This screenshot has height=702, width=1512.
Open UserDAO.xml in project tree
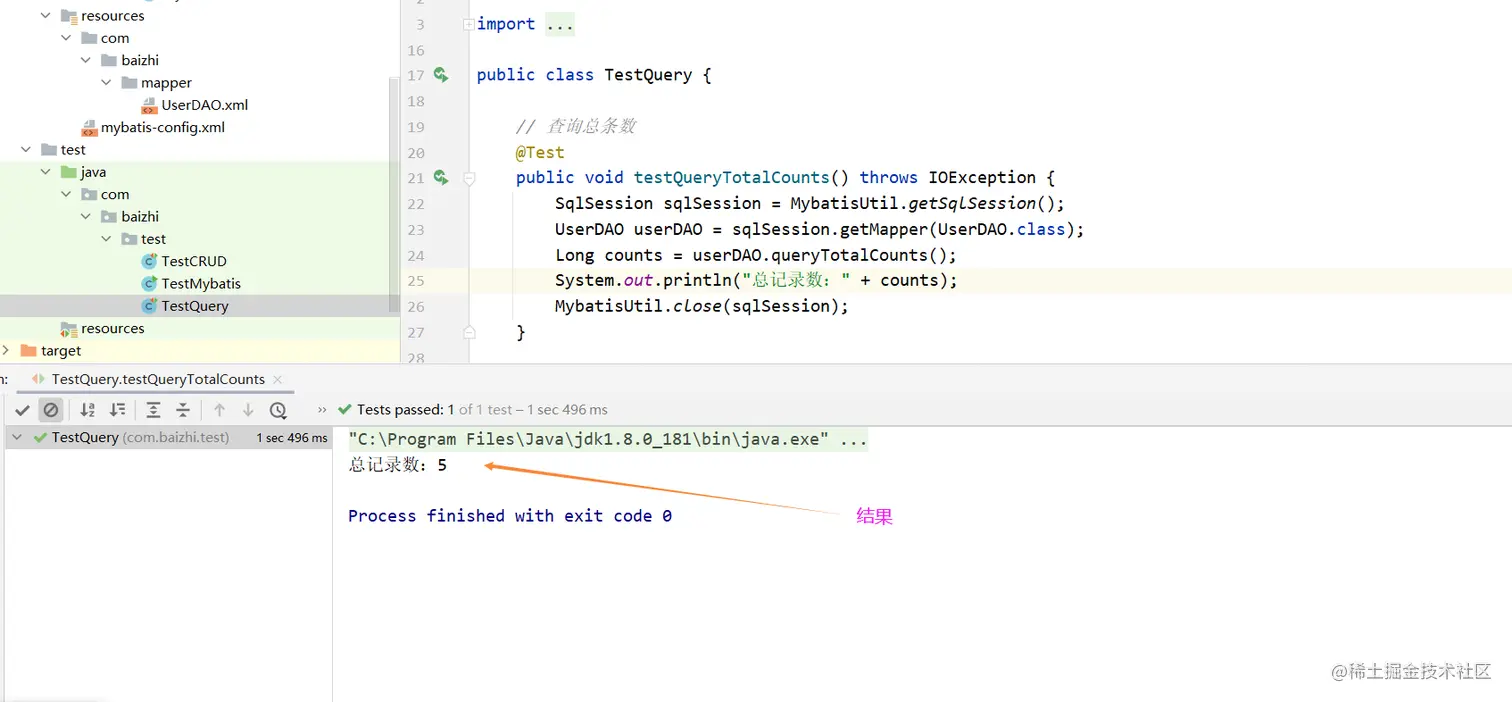(205, 105)
